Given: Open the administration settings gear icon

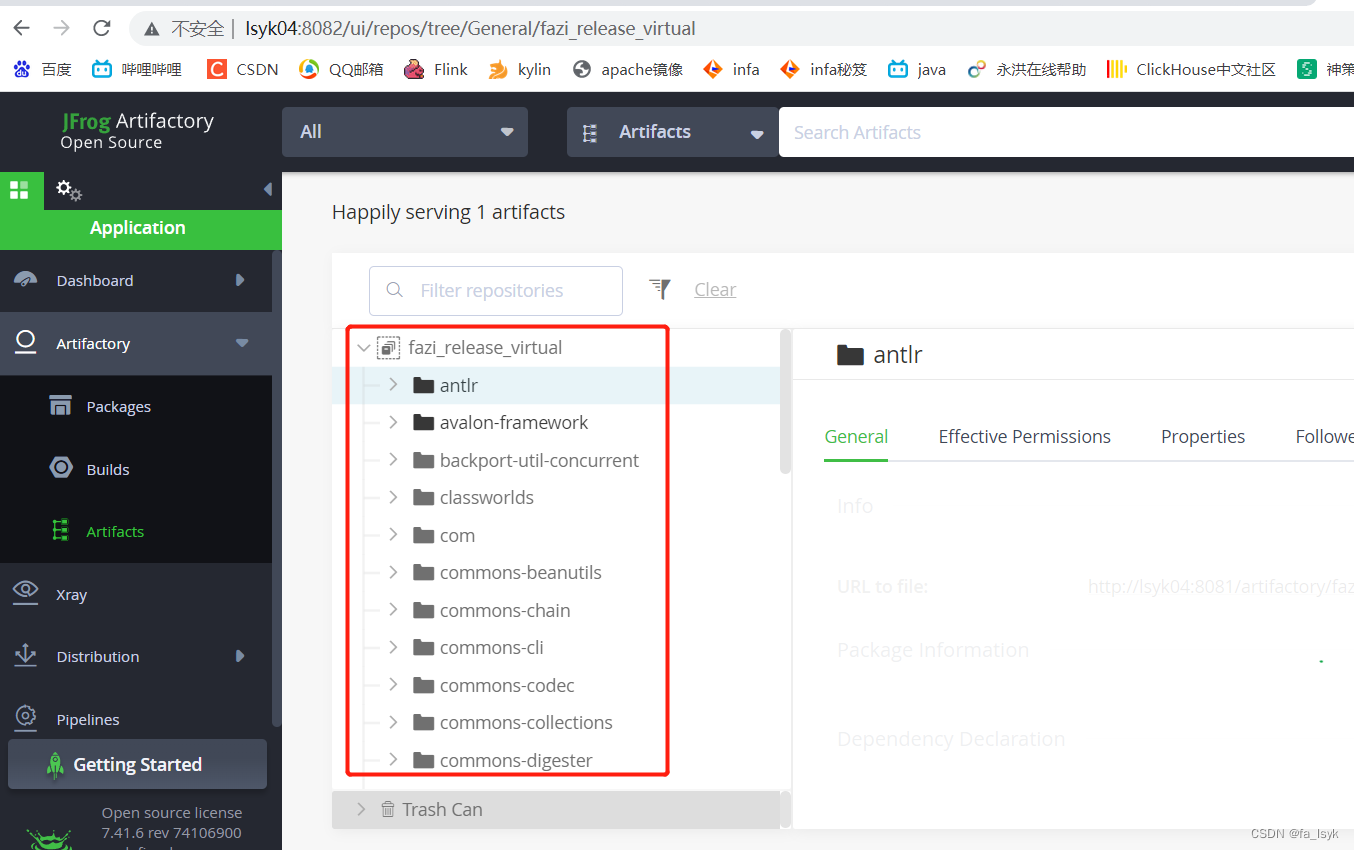Looking at the screenshot, I should [66, 190].
